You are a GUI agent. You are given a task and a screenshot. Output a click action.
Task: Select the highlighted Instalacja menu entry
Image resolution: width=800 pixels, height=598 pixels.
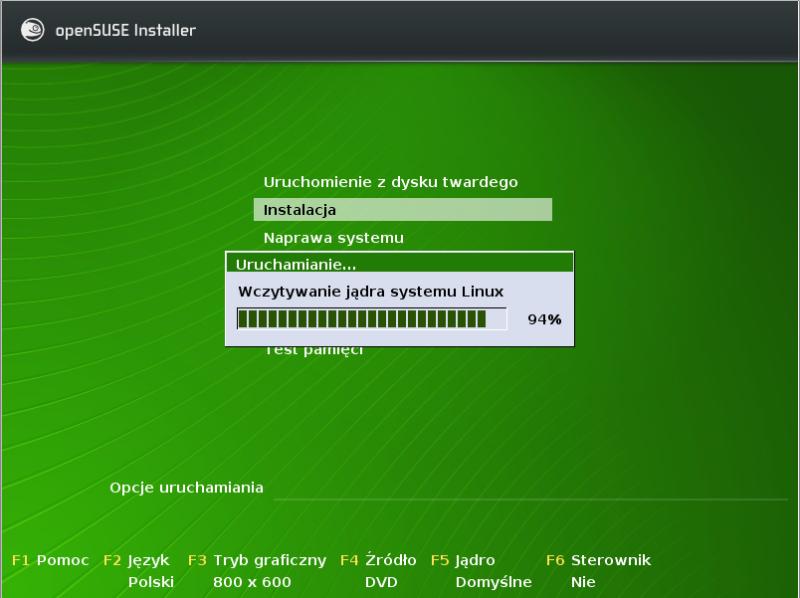click(x=402, y=210)
